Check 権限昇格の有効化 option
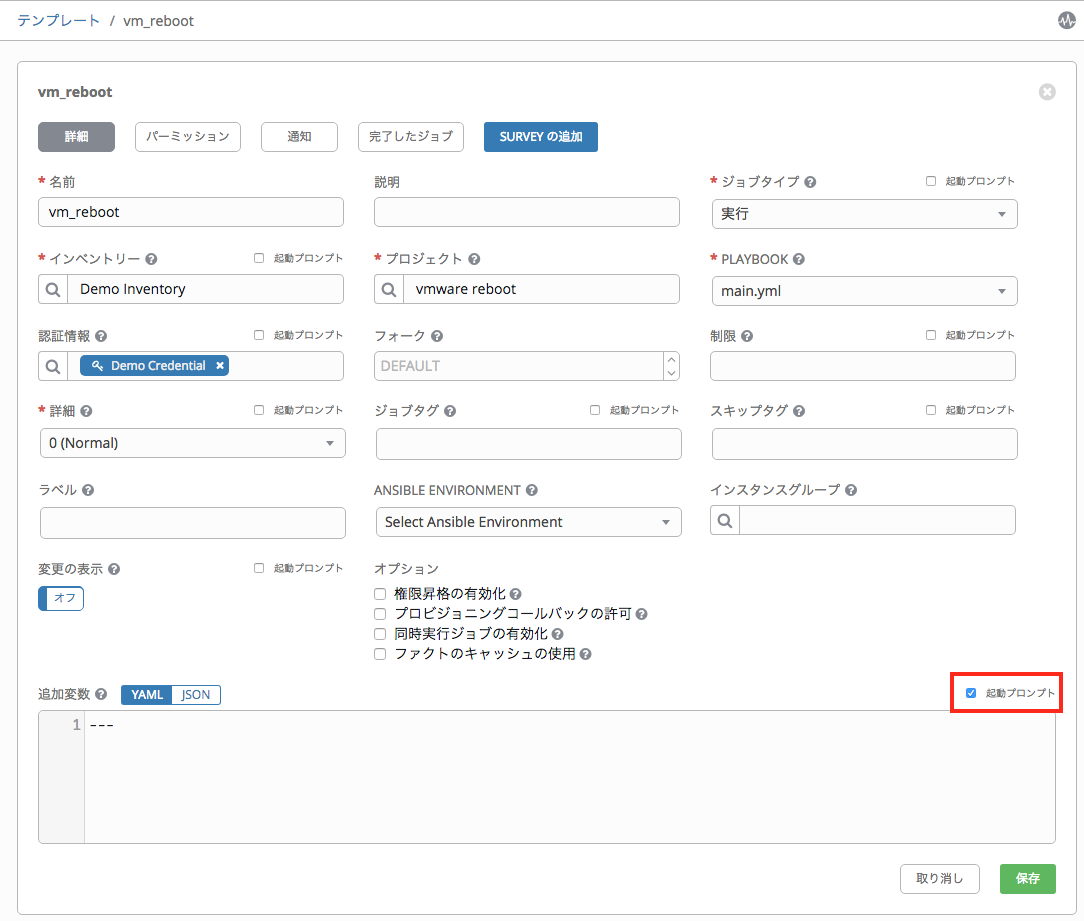The width and height of the screenshot is (1084, 921). point(380,594)
